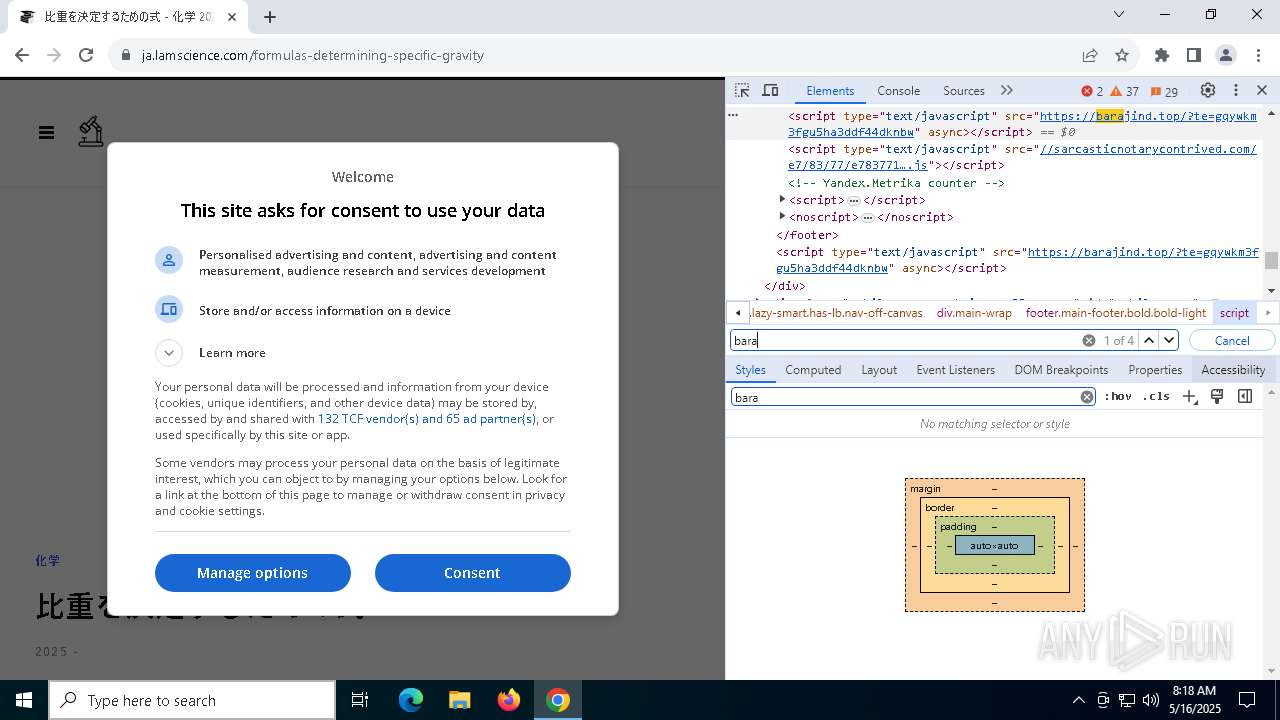Open Chrome three-dot menu
Screen dimensions: 1280x720
[x=1257, y=55]
